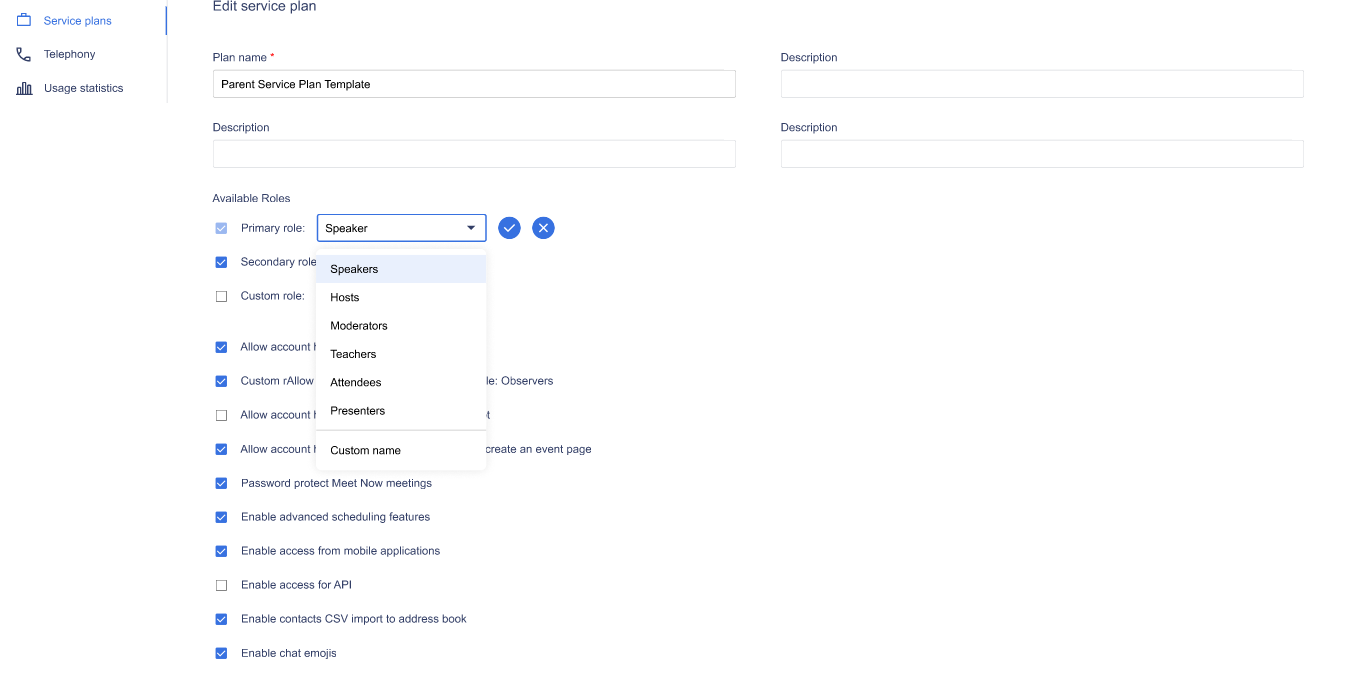Select Speakers from the role list
Viewport: 1349px width, 673px height.
354,269
